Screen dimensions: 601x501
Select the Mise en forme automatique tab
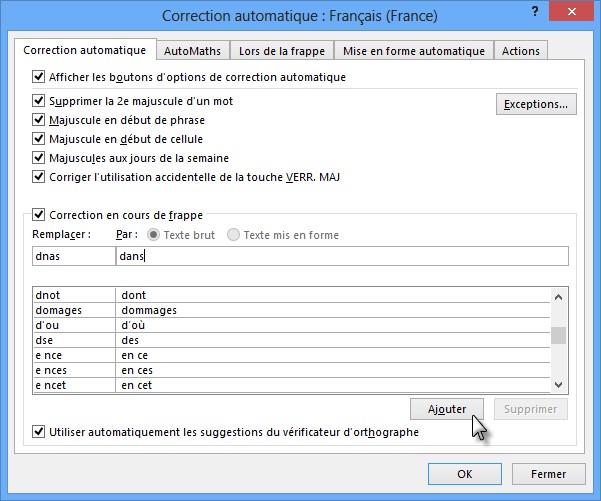point(413,51)
